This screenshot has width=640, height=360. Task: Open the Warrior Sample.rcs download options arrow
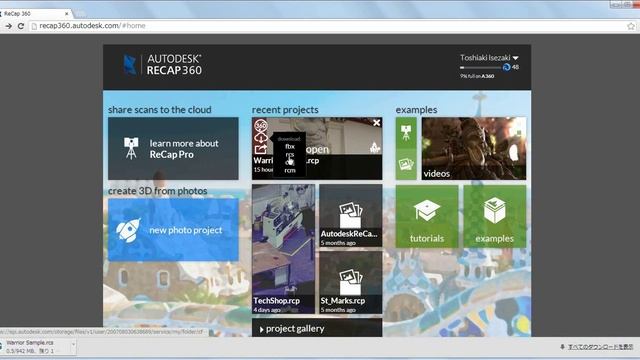coord(73,345)
